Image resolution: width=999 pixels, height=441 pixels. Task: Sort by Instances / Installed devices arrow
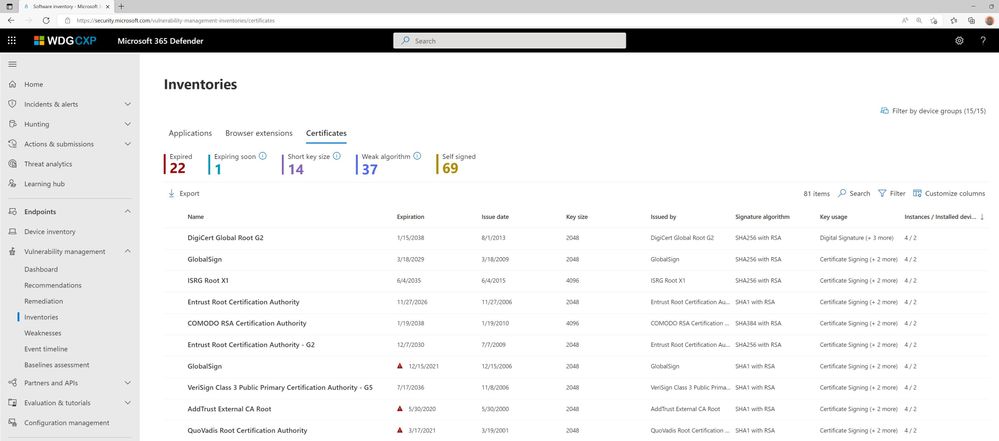(982, 217)
